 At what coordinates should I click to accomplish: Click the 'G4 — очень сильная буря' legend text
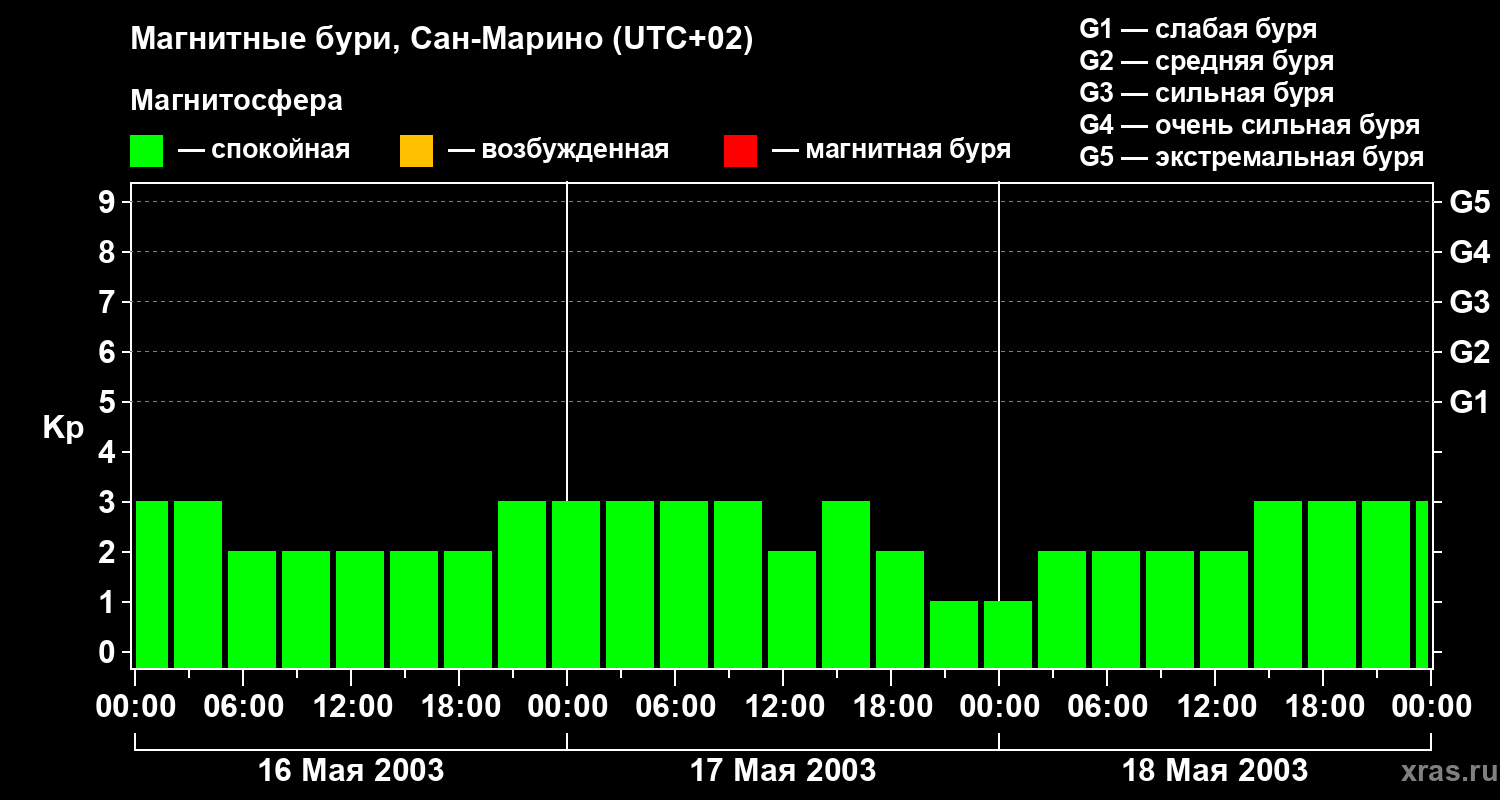[1250, 125]
